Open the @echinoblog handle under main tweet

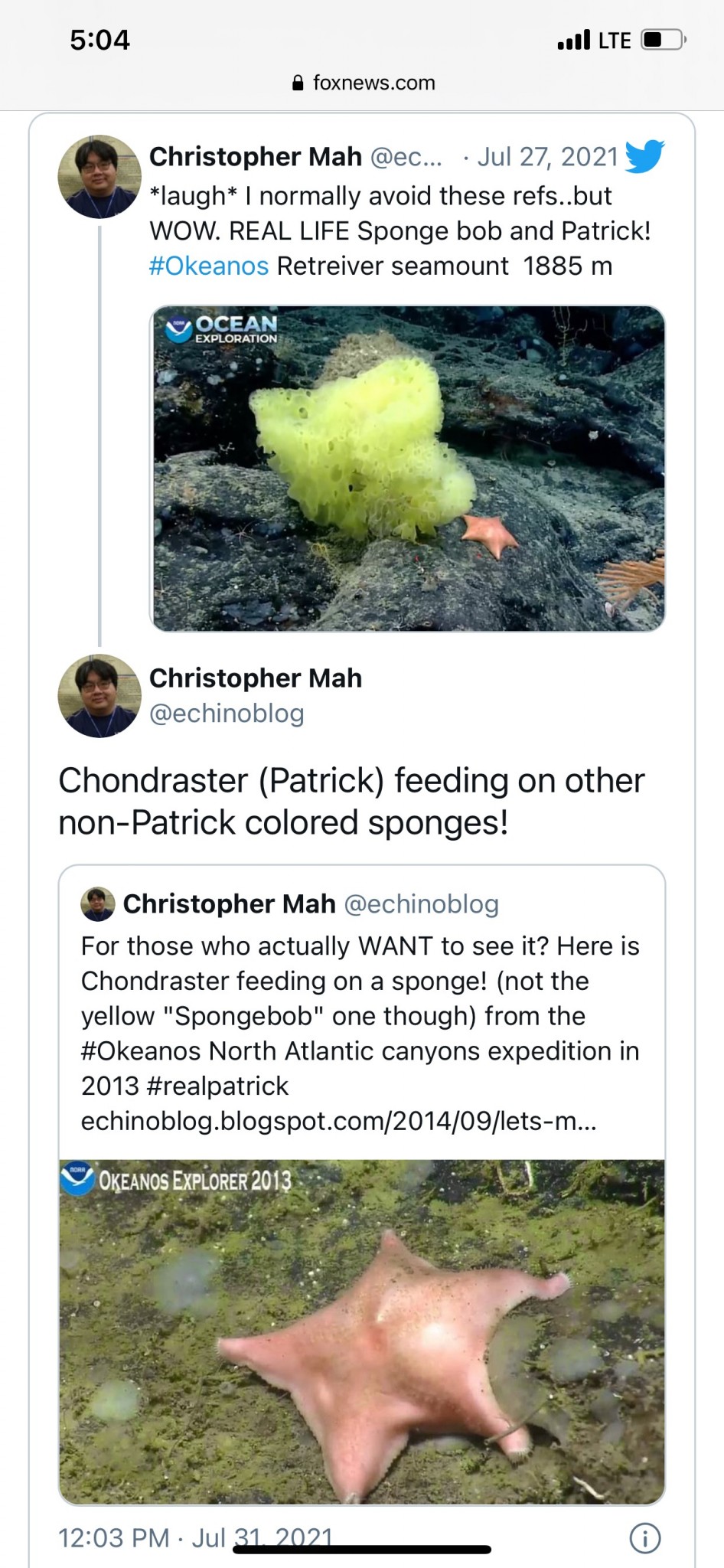227,714
